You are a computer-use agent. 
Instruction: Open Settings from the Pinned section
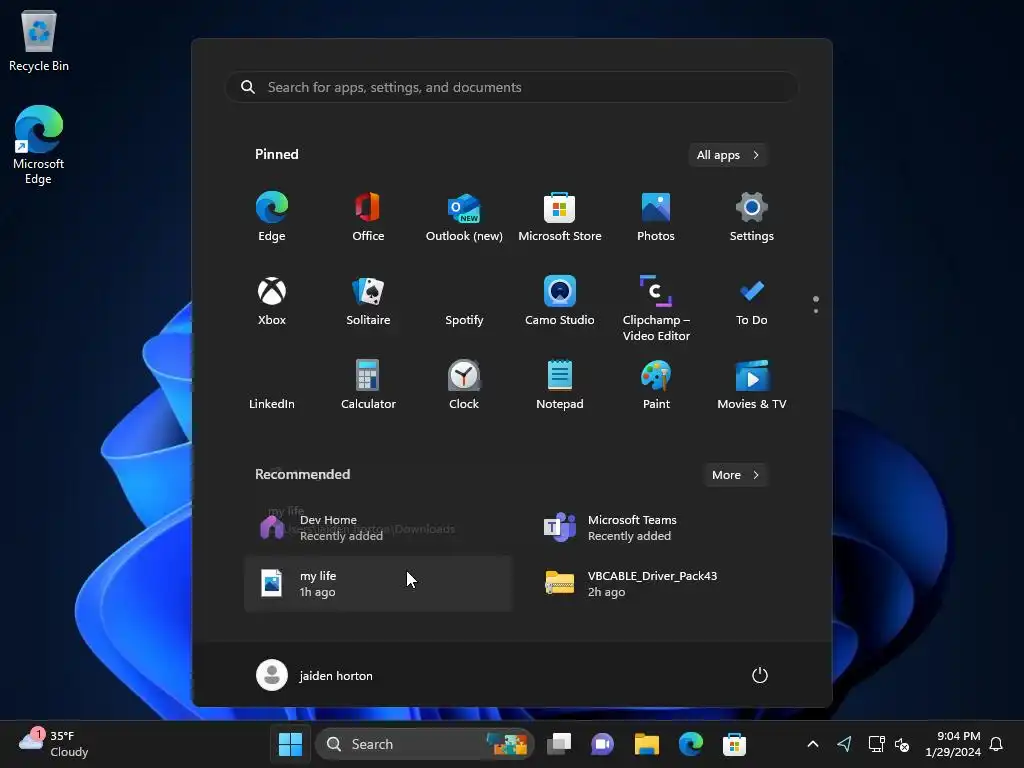[x=752, y=217]
